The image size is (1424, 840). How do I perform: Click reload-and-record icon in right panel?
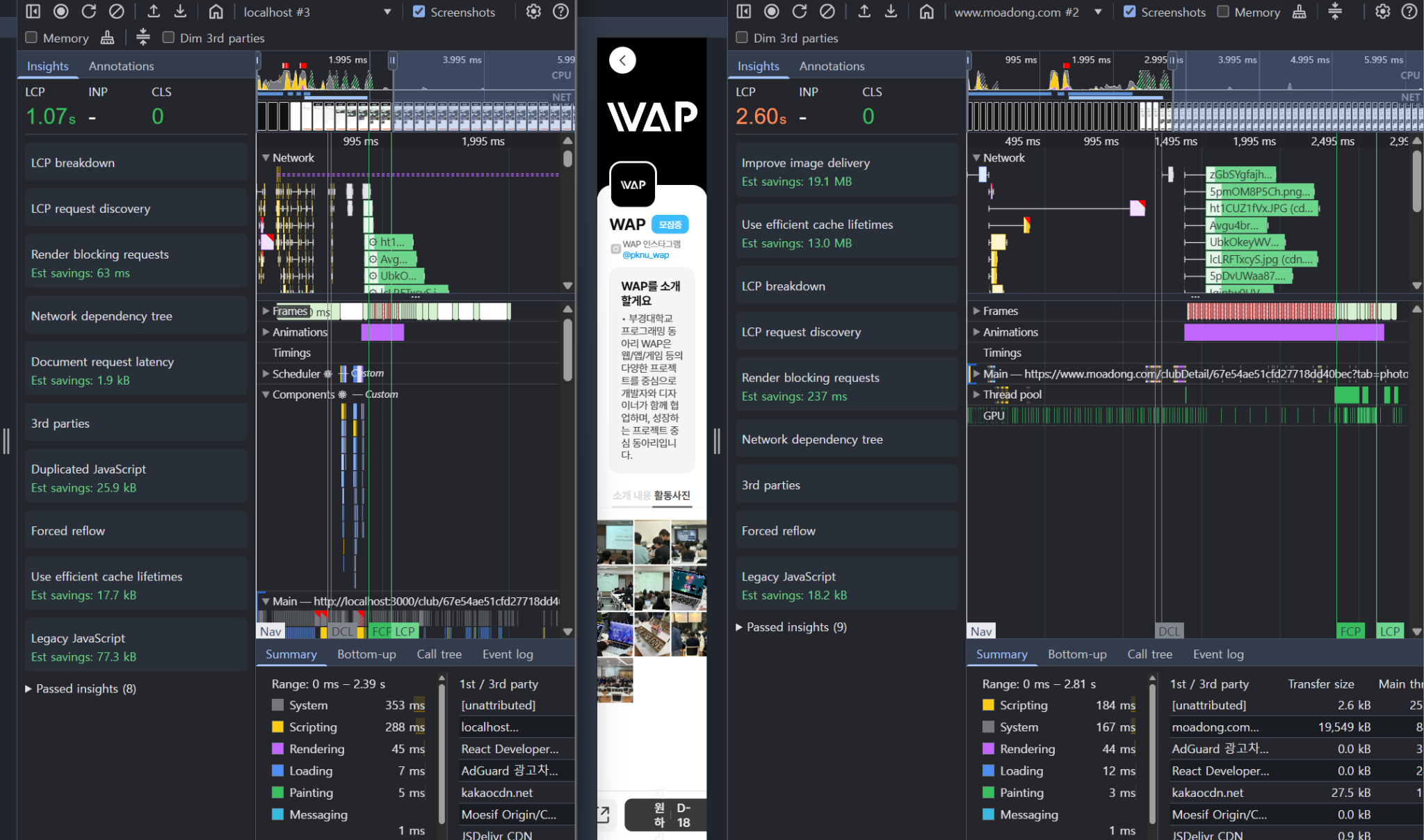click(x=800, y=11)
